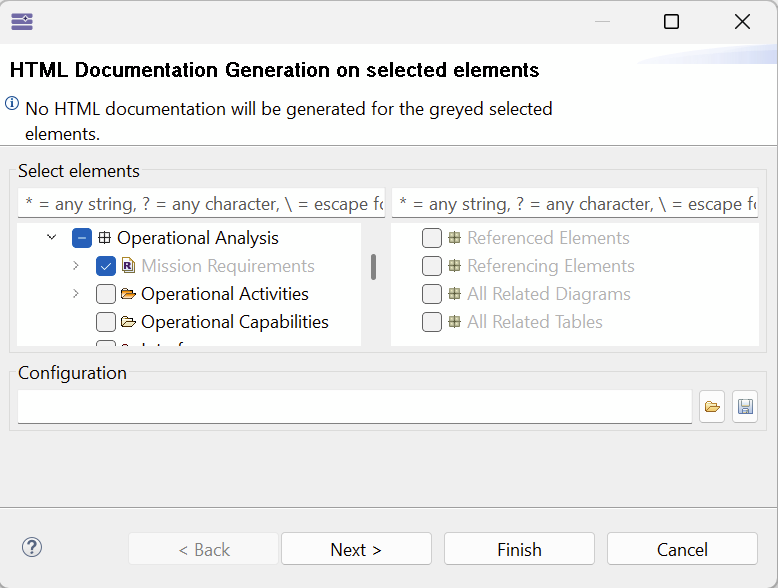The image size is (778, 588).
Task: Click the Operational Analysis grid icon
Action: pyautogui.click(x=104, y=238)
